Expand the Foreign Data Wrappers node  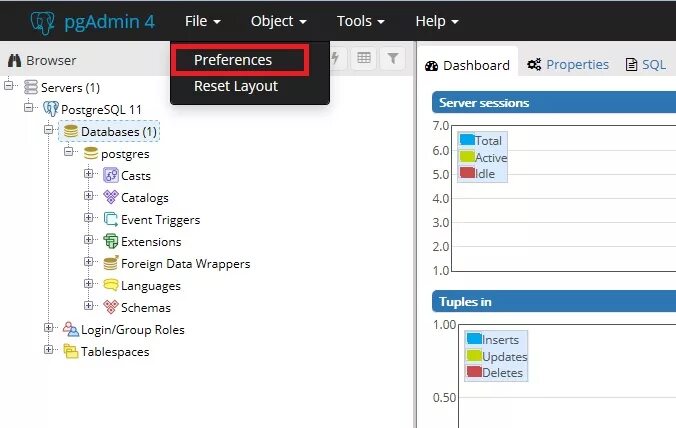[88, 261]
